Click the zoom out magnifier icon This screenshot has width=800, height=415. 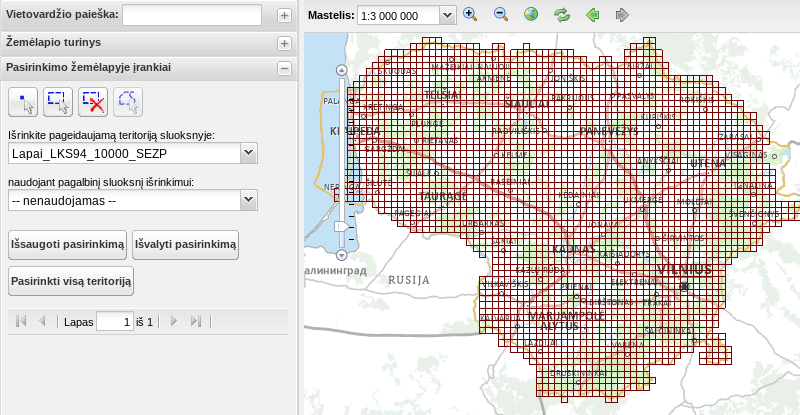(x=501, y=14)
